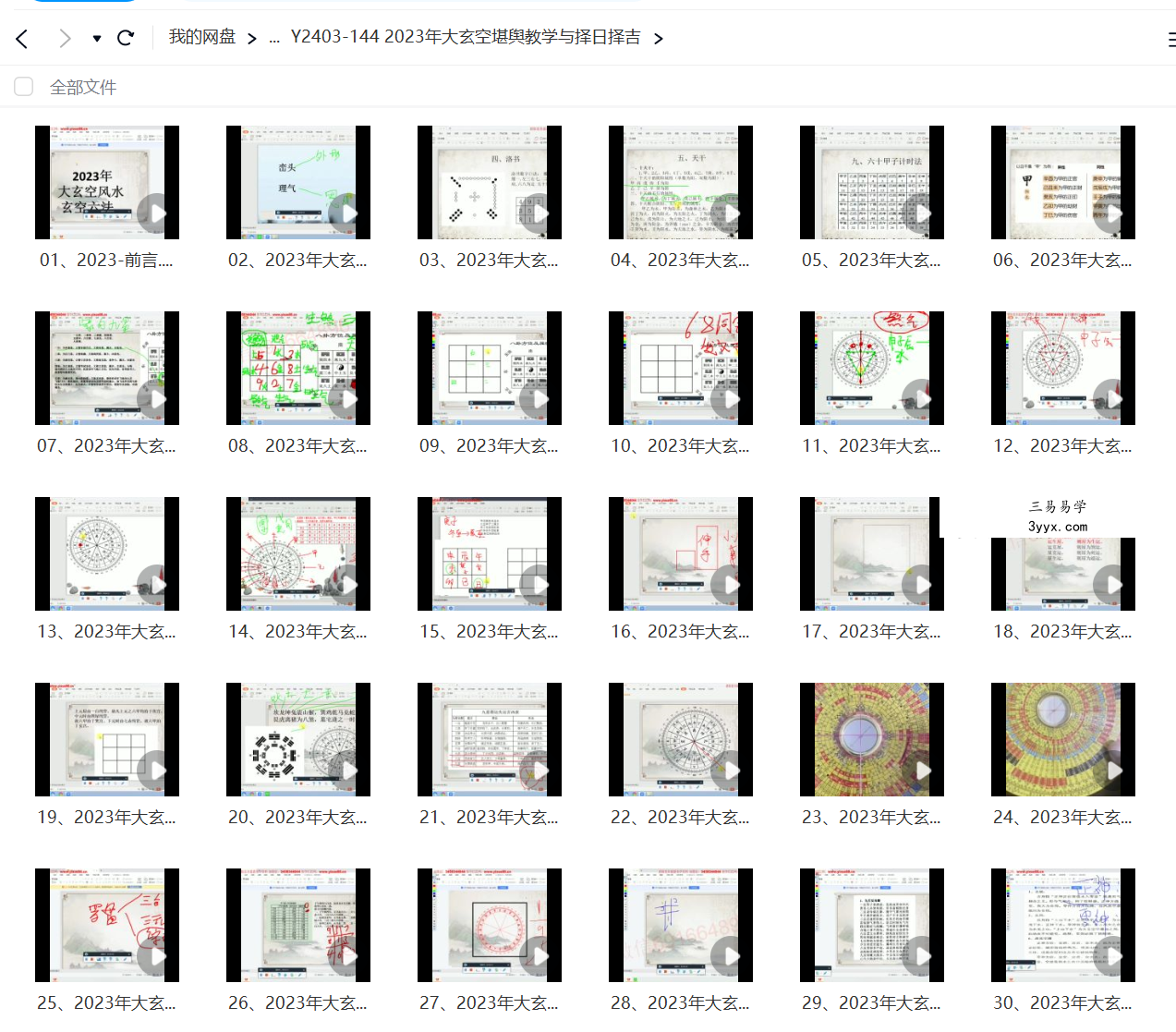Play video 19 via its play icon

click(157, 771)
